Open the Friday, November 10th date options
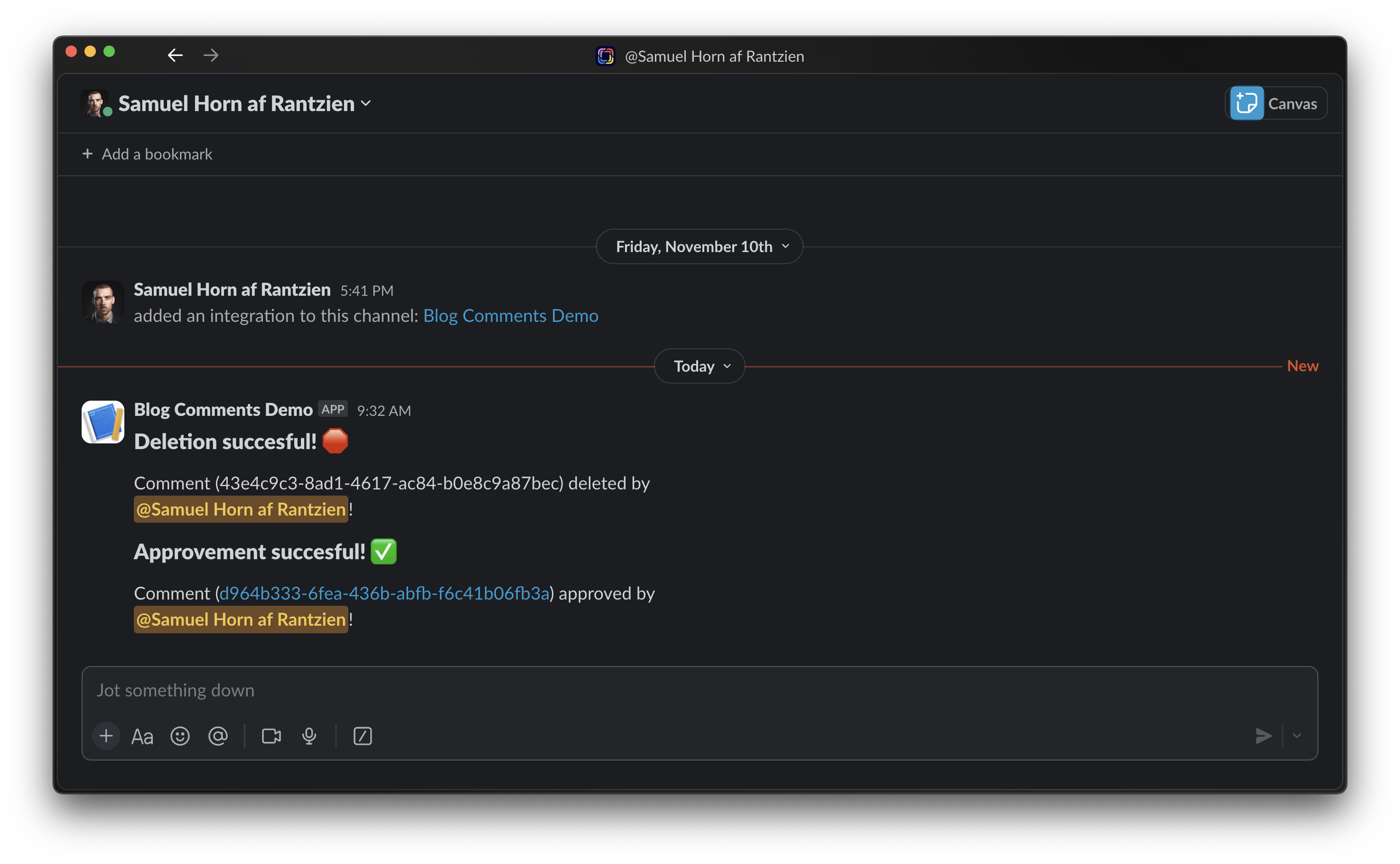 click(x=699, y=246)
